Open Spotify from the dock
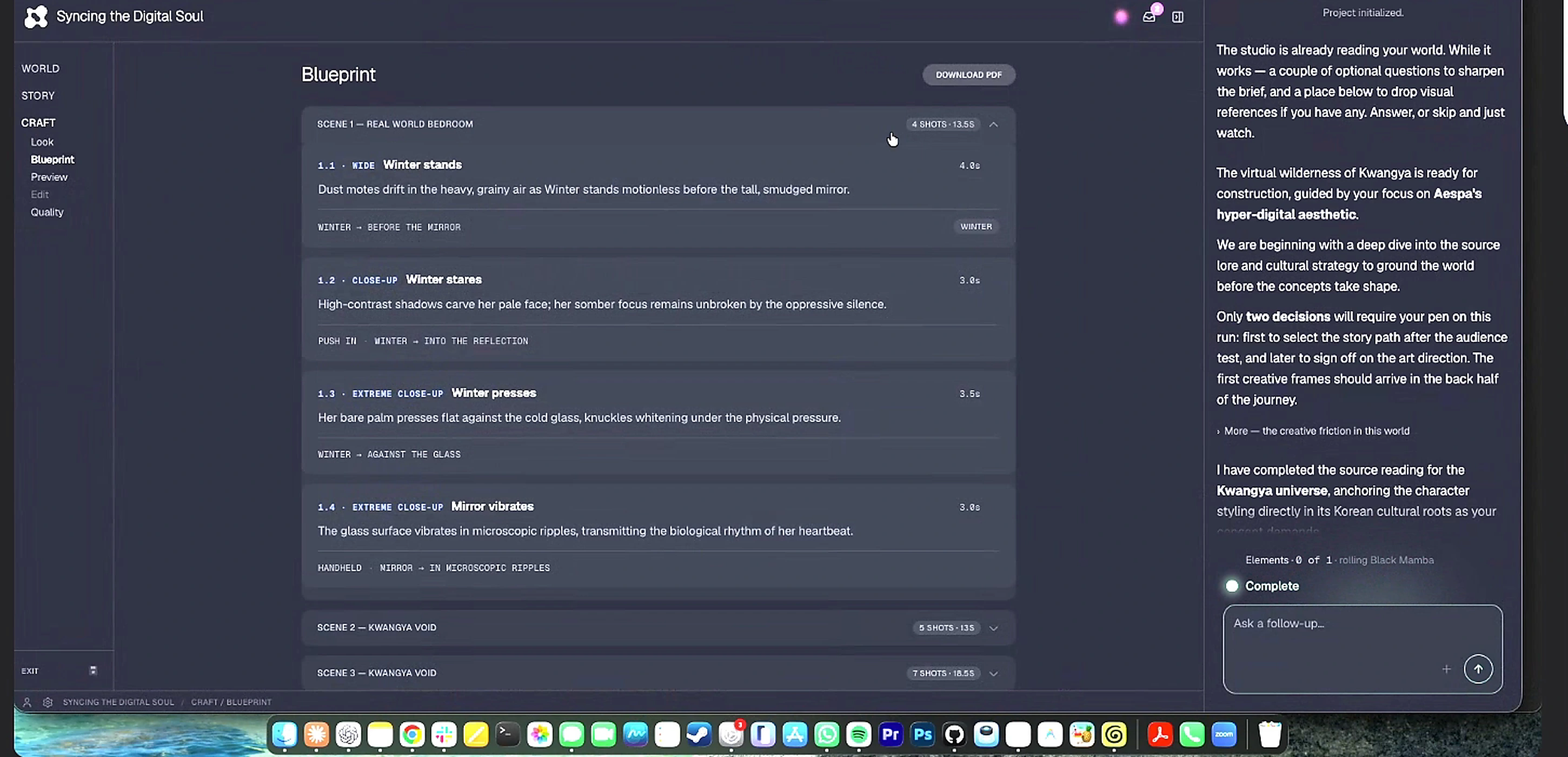 click(858, 734)
